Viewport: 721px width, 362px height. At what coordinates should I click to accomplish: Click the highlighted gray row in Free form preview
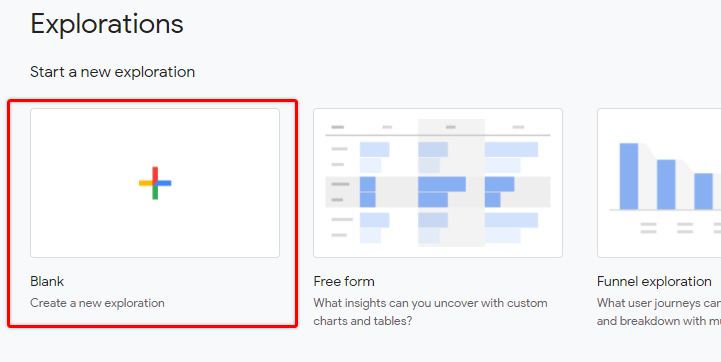438,192
